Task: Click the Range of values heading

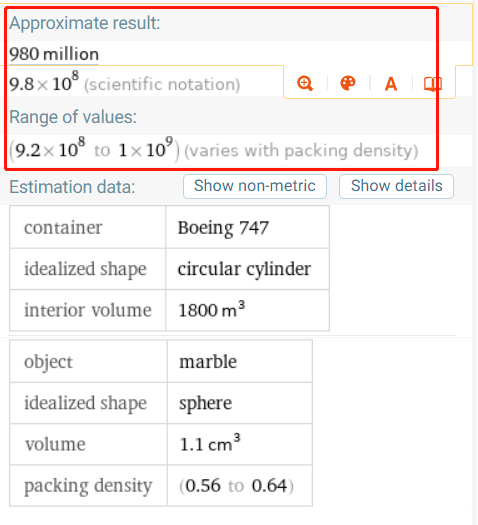Action: tap(73, 117)
